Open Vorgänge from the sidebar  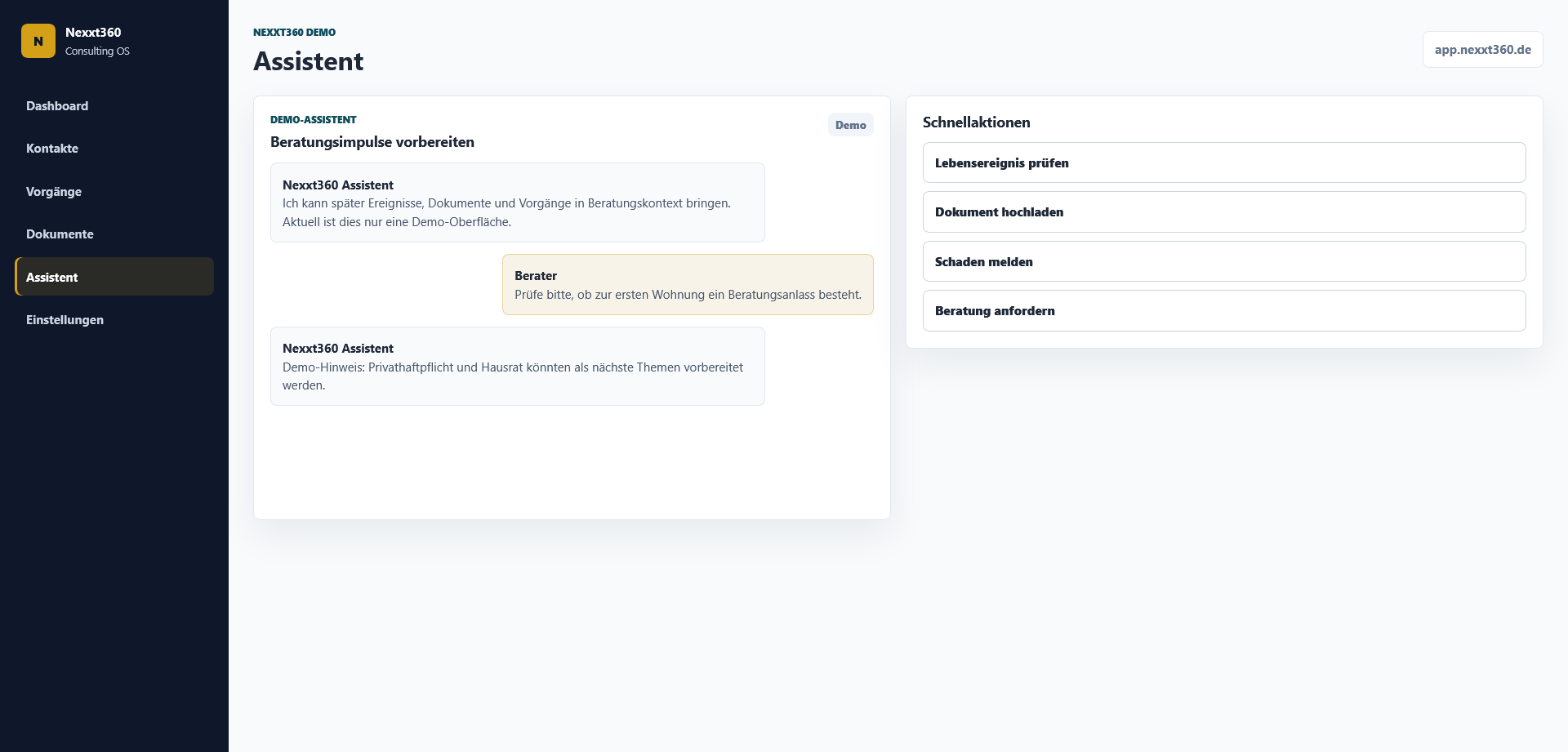tap(114, 192)
